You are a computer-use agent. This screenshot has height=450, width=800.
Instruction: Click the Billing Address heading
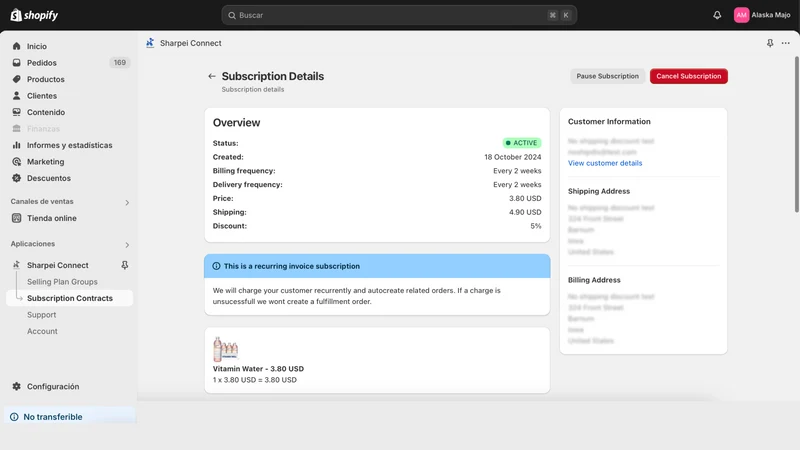click(x=594, y=280)
